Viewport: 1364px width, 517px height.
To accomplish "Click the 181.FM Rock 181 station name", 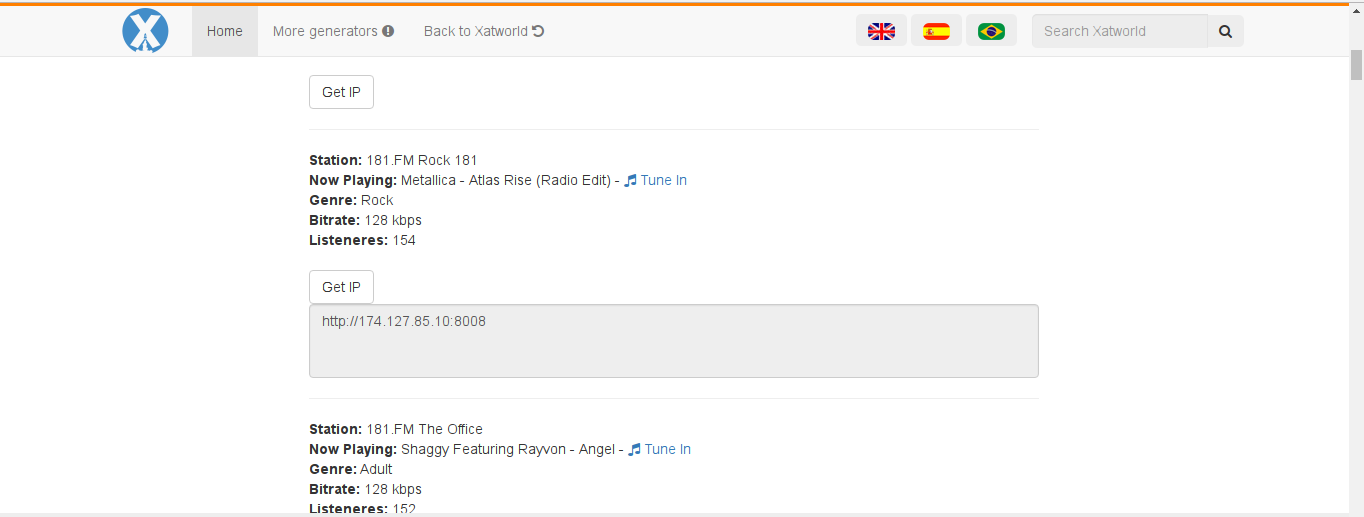I will [422, 161].
